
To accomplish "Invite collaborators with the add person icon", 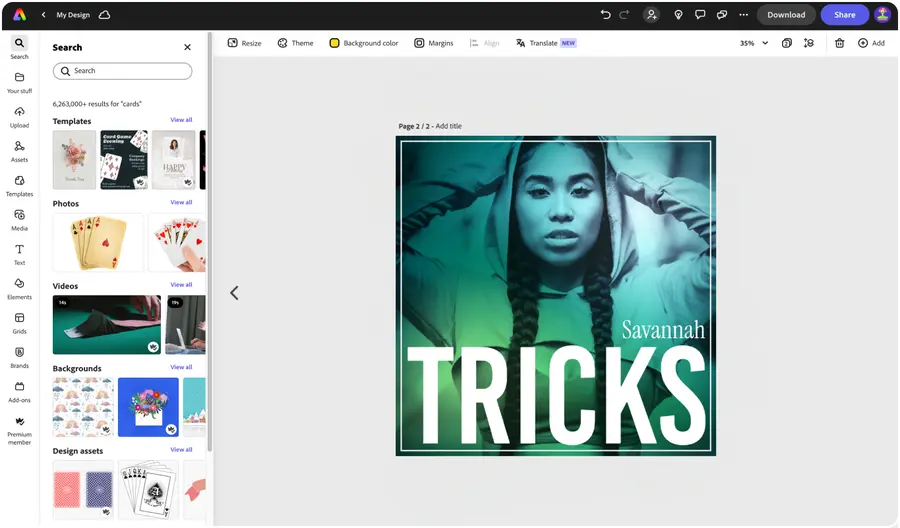I will tap(651, 15).
